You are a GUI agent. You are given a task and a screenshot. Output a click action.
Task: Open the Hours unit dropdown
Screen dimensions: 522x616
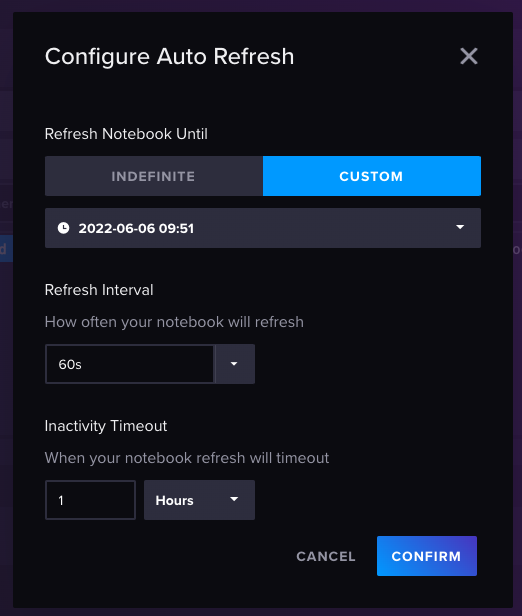click(x=199, y=500)
